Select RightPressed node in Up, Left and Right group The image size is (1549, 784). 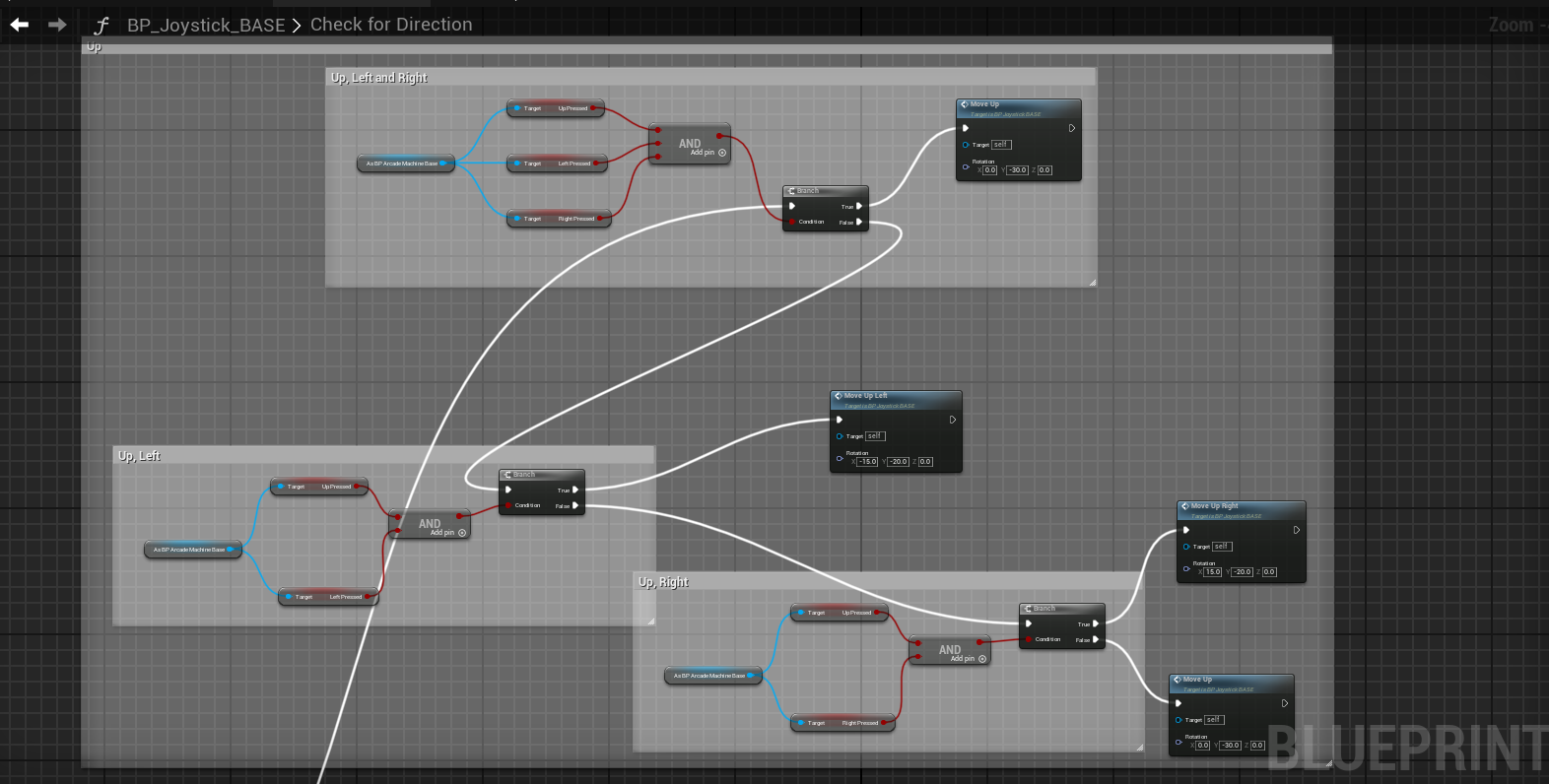click(559, 219)
